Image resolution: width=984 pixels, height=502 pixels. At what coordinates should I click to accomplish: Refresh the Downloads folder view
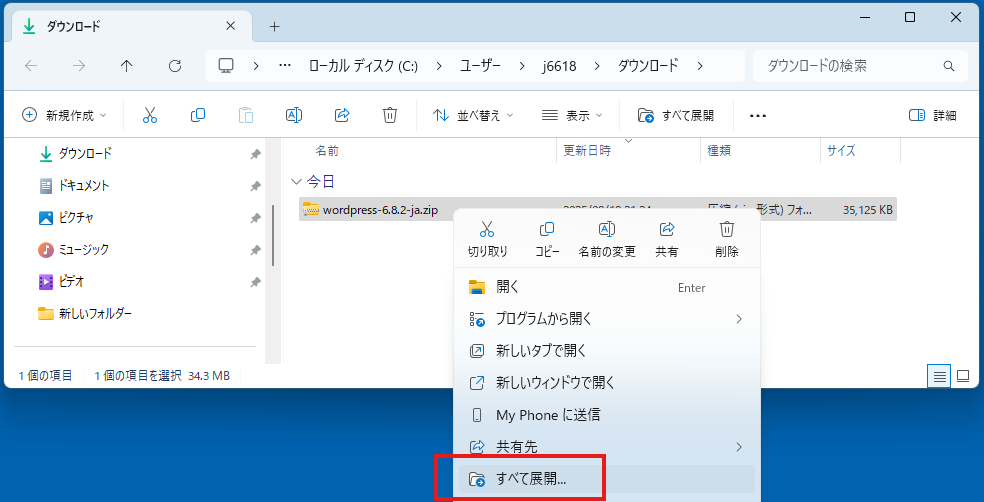(175, 66)
